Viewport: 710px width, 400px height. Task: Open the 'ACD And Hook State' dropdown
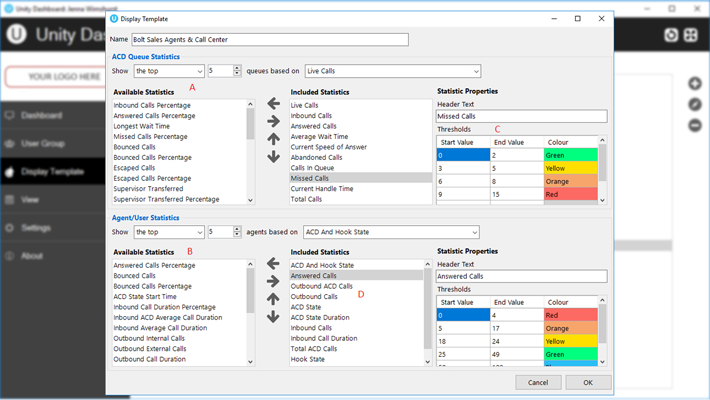391,232
